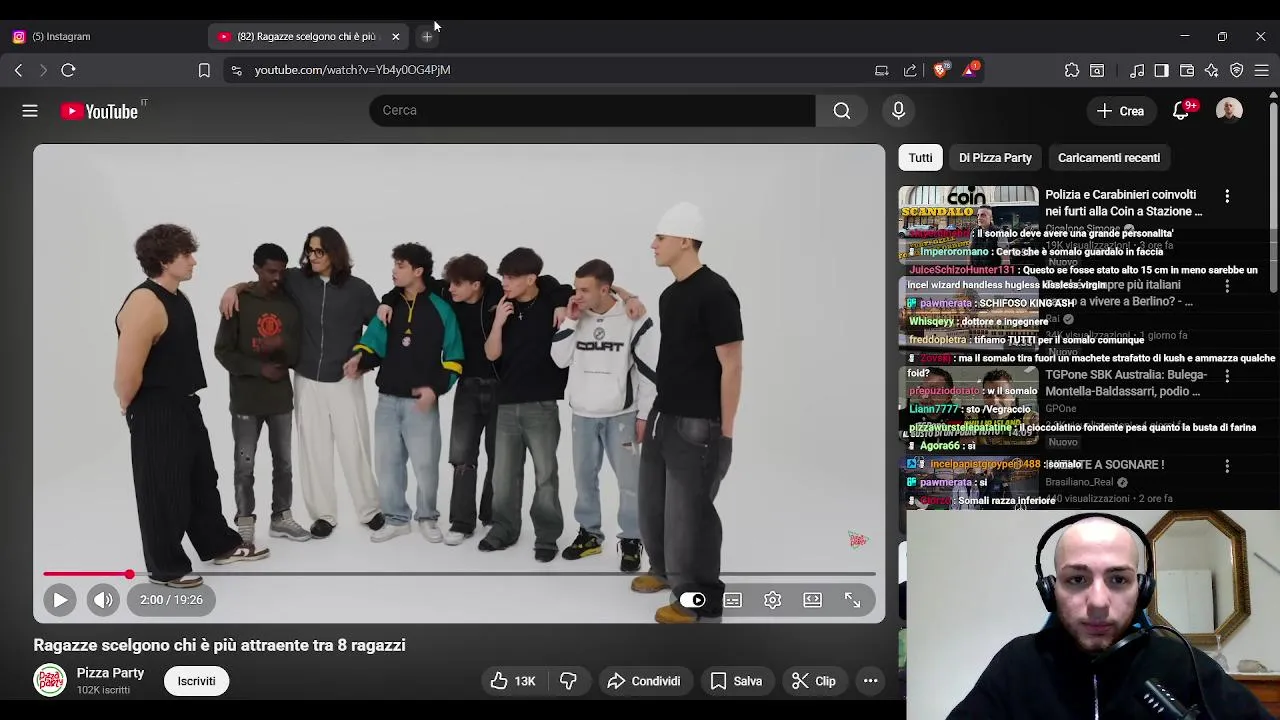Switch to the Instagram browser tab
This screenshot has width=1280, height=720.
click(104, 36)
